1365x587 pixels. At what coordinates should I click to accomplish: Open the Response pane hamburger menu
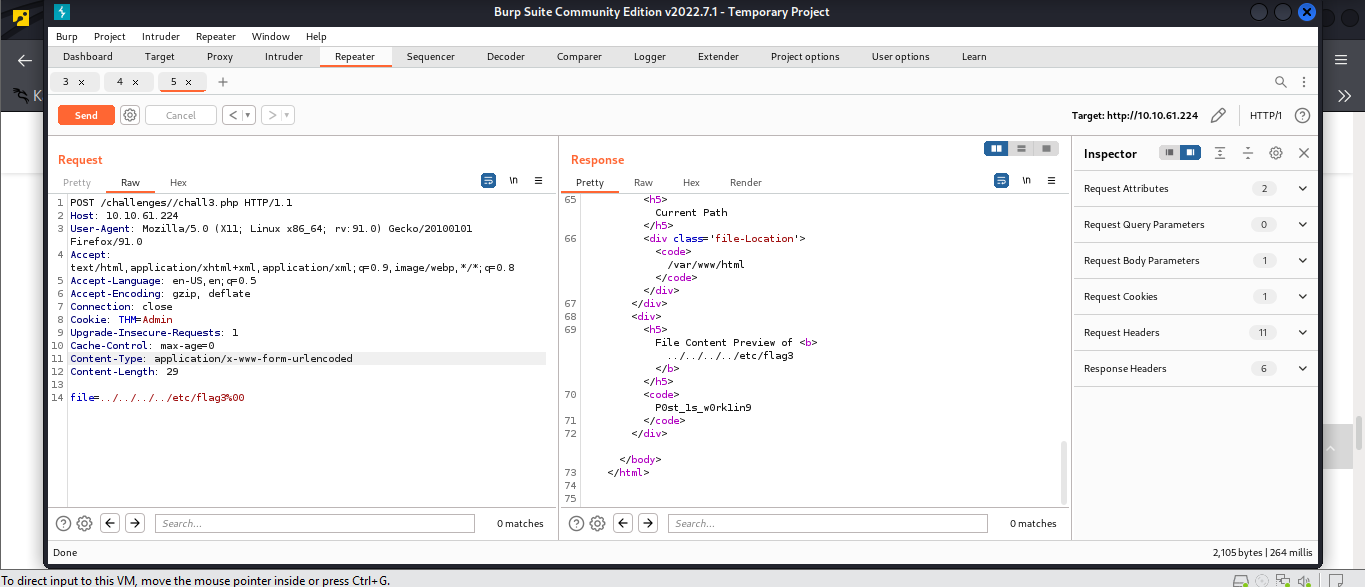(x=1051, y=181)
